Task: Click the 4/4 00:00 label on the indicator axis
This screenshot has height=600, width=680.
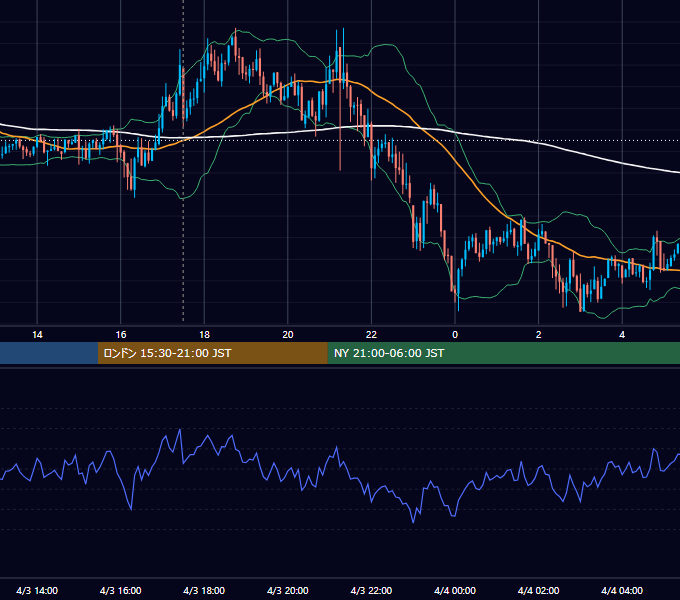Action: (x=455, y=590)
